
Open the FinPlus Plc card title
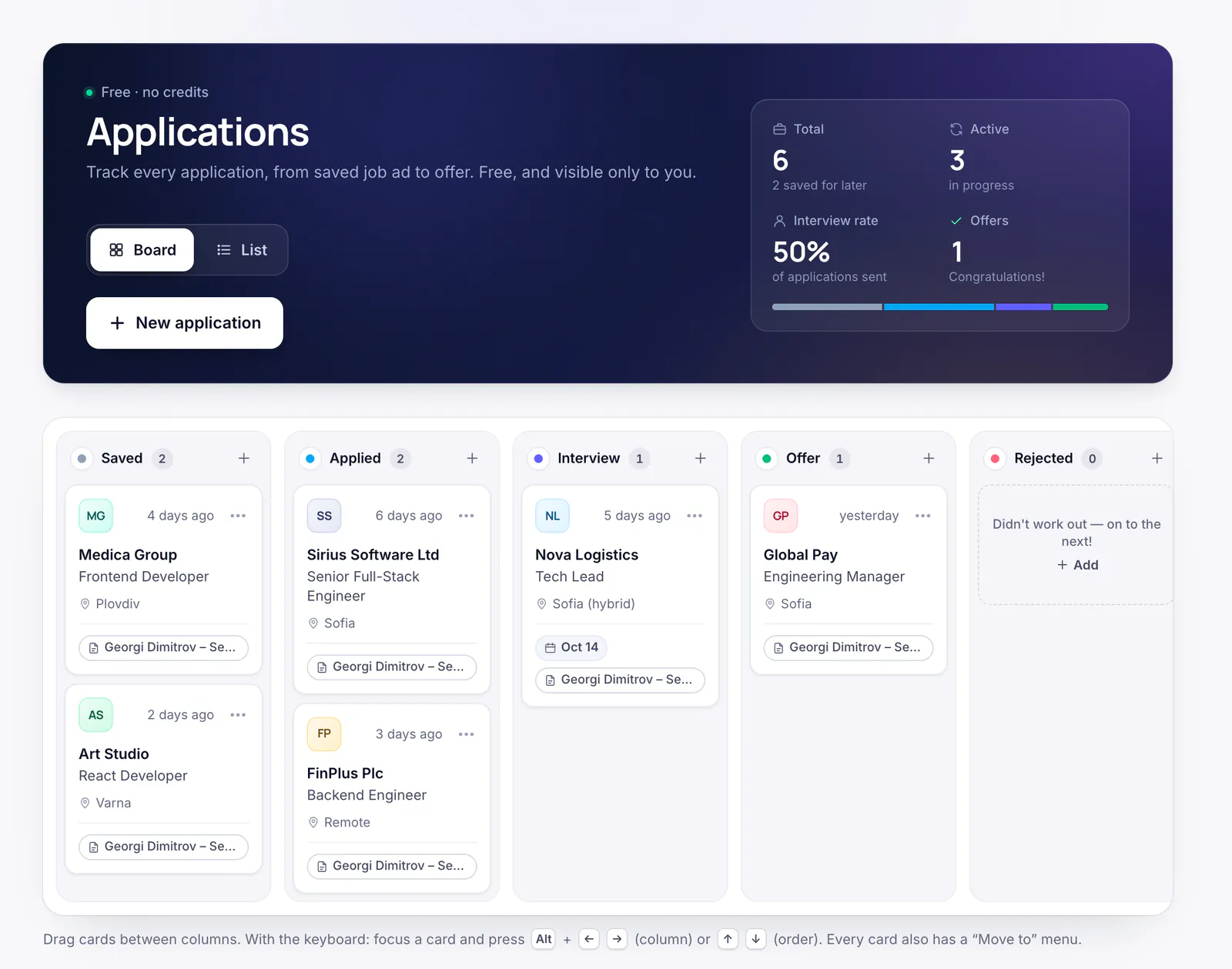pos(345,774)
